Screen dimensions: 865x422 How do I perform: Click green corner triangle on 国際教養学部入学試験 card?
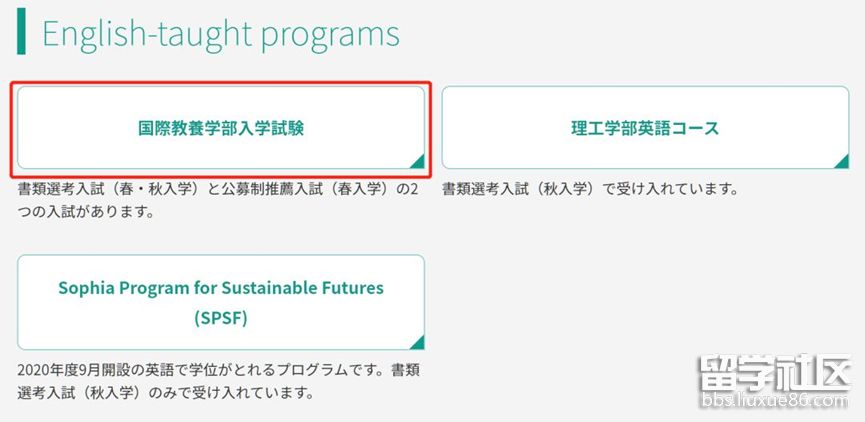(x=418, y=162)
